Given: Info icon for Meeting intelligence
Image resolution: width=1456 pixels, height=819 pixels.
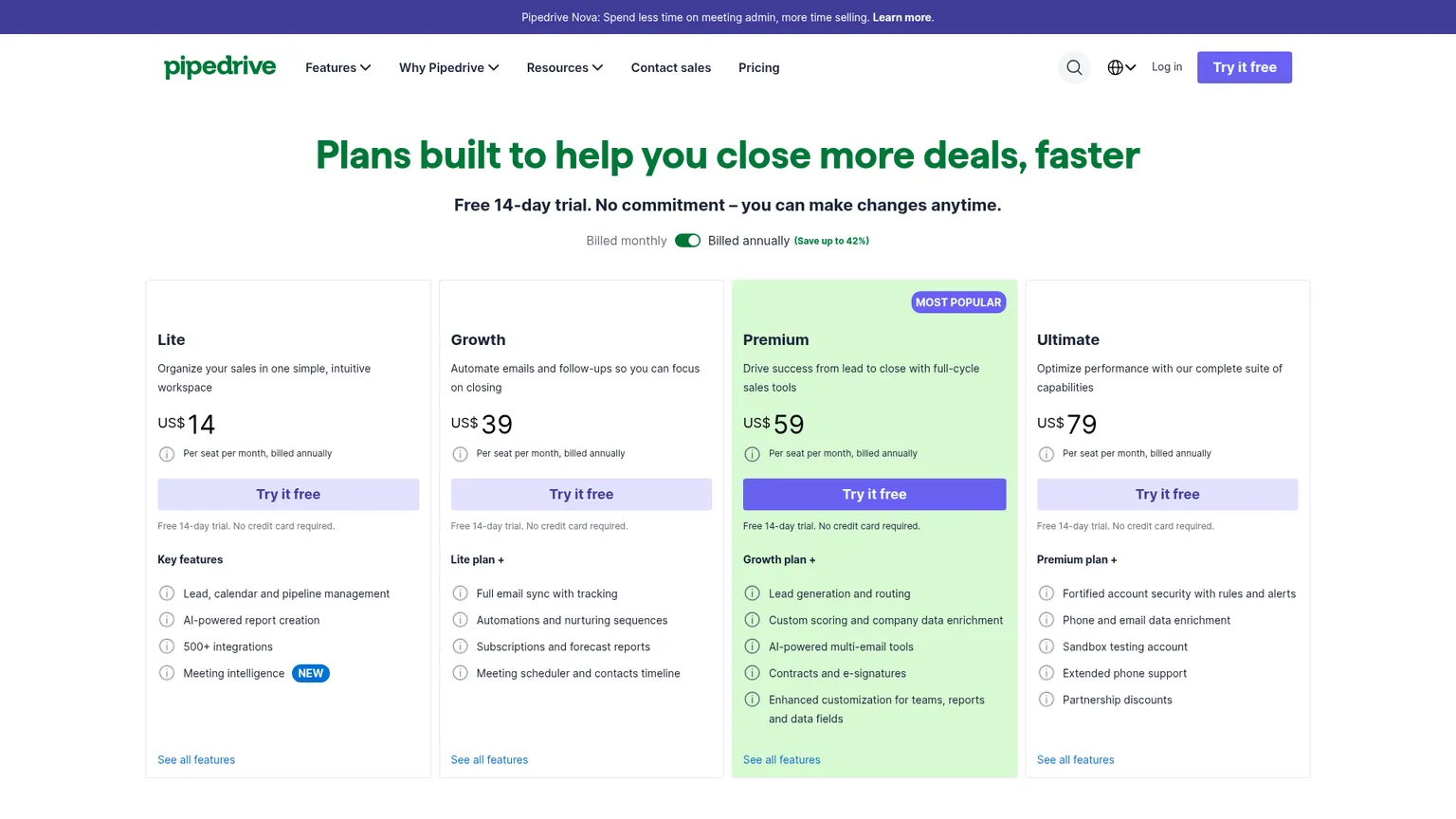Looking at the screenshot, I should 167,673.
